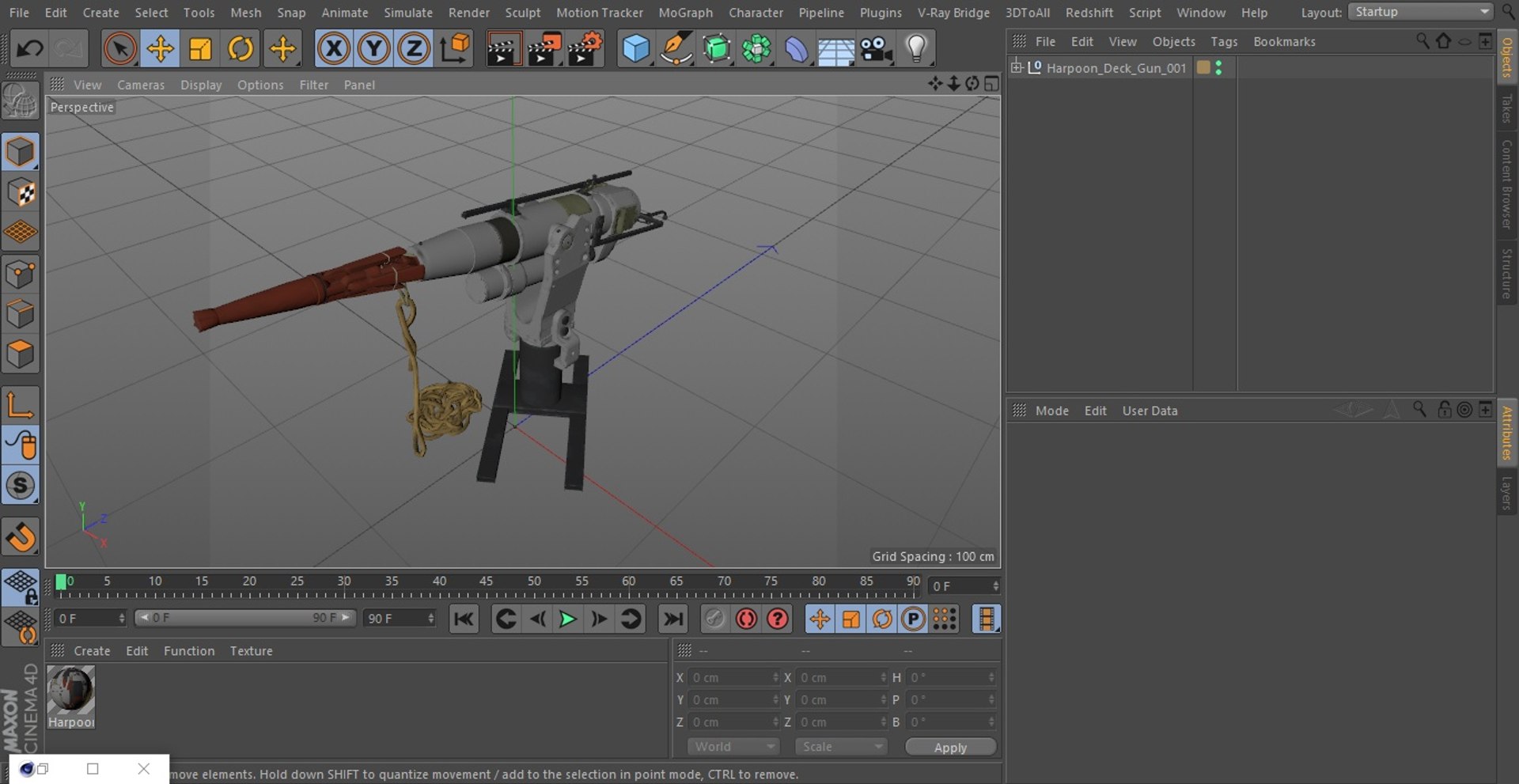Switch to the Content Browser side tab

(1506, 184)
